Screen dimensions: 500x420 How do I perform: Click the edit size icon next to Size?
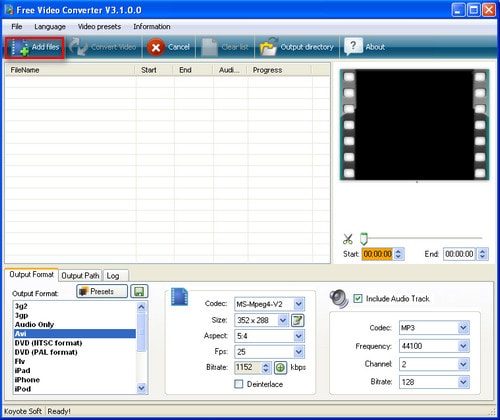coord(298,320)
